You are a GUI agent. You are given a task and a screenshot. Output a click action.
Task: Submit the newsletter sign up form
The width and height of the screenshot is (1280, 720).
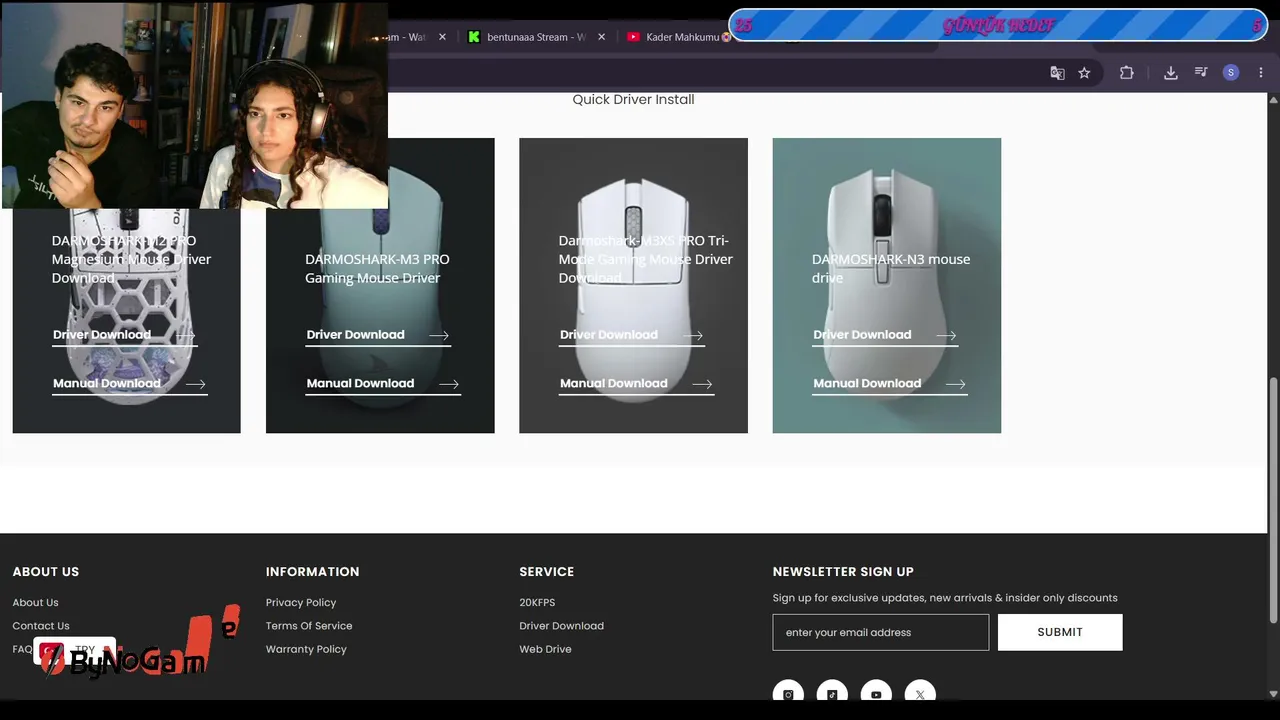tap(1060, 632)
